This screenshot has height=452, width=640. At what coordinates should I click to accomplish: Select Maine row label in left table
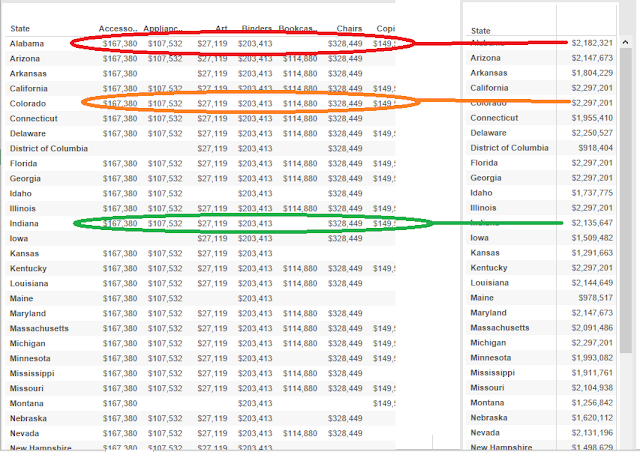pyautogui.click(x=21, y=298)
